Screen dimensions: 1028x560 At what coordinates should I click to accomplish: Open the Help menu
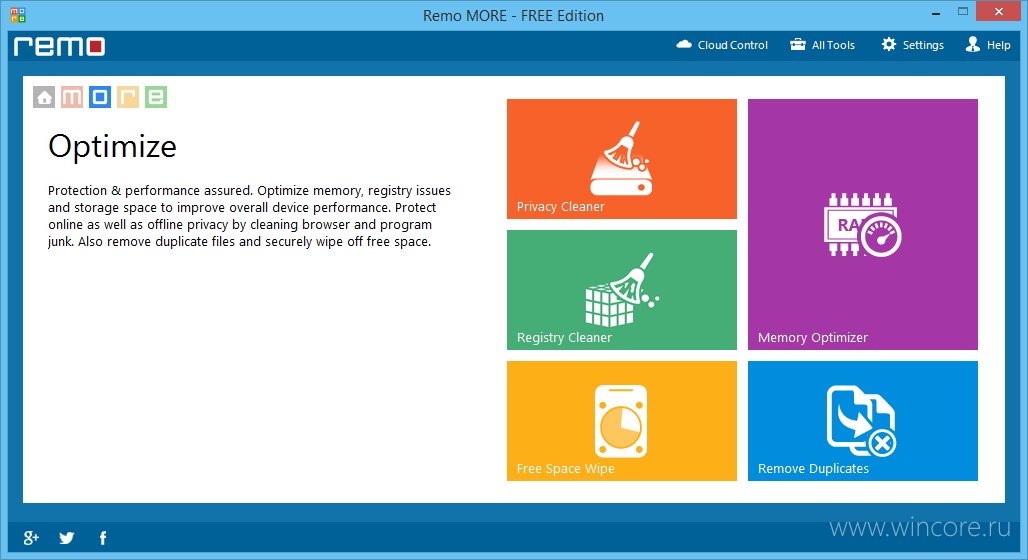click(x=988, y=45)
